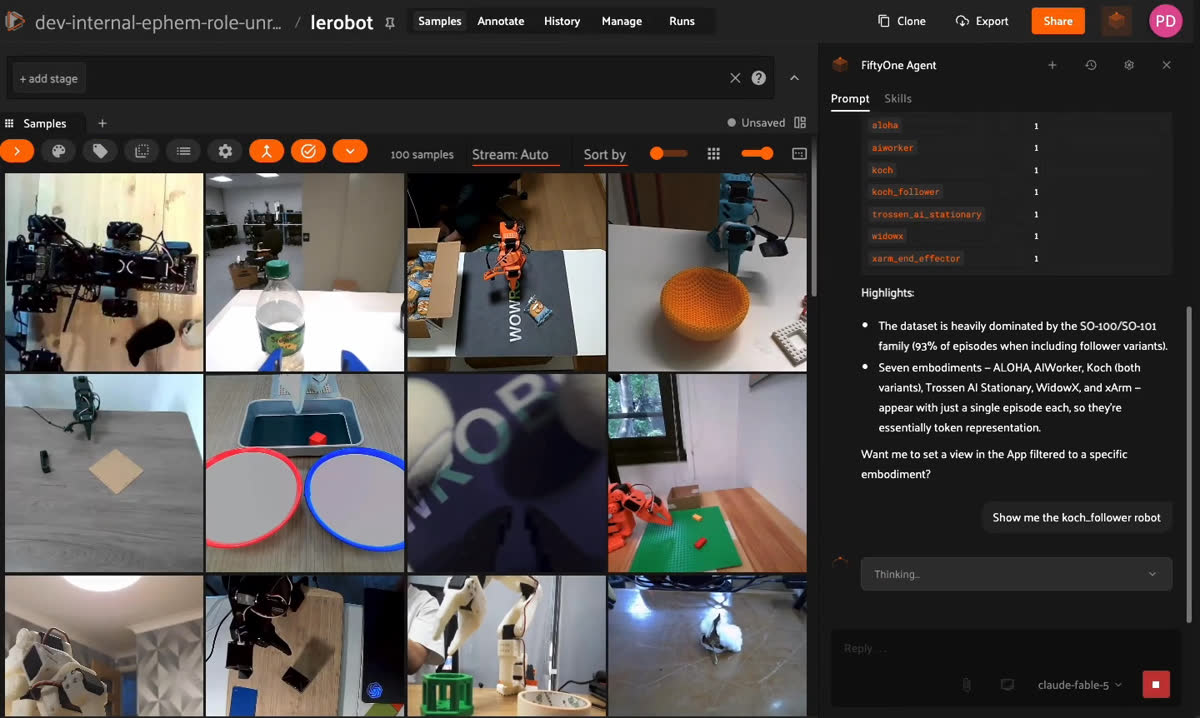Start a new agent chat with the plus icon
The image size is (1200, 718).
(1052, 65)
